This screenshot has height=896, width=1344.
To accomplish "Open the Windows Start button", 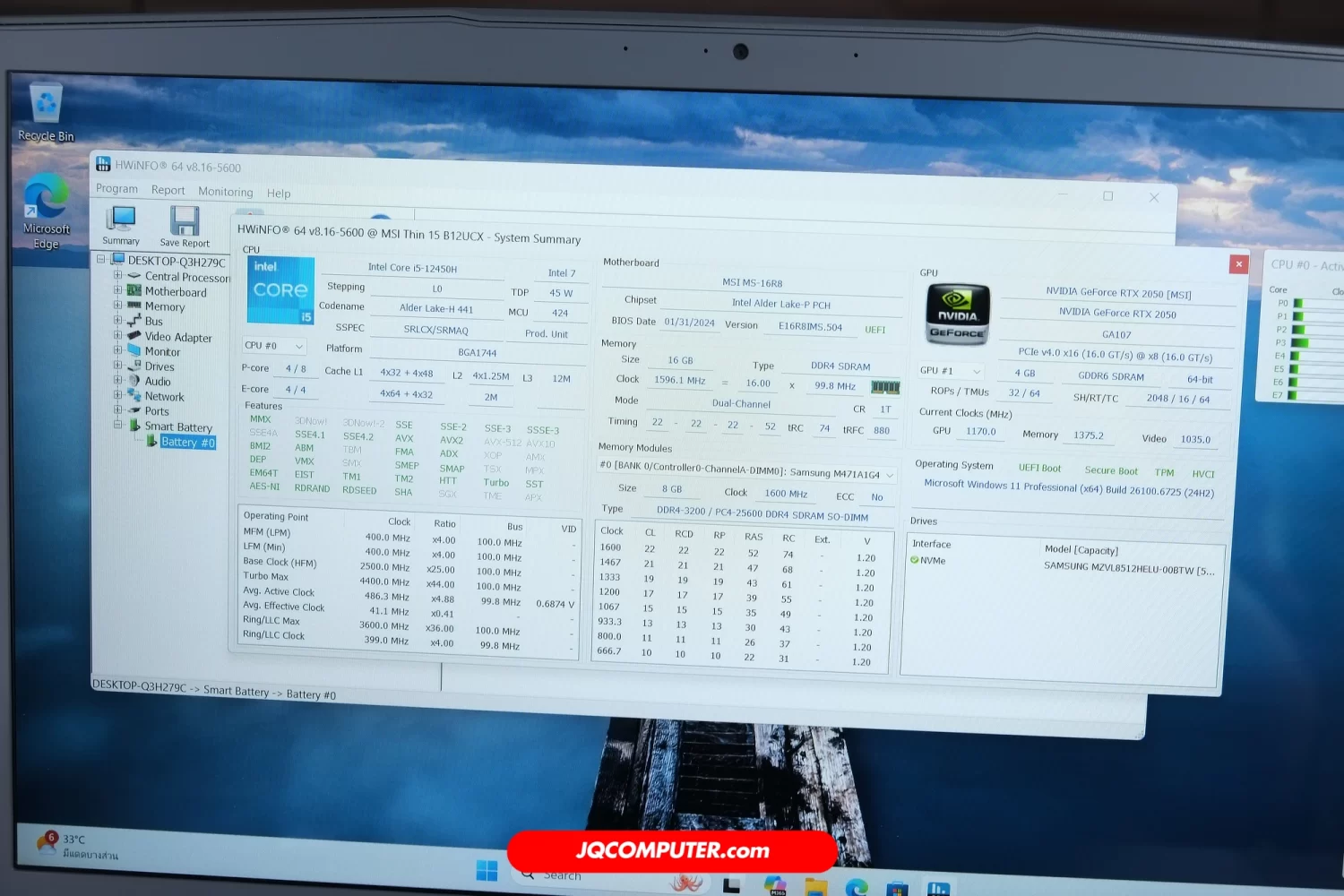I will 487,871.
